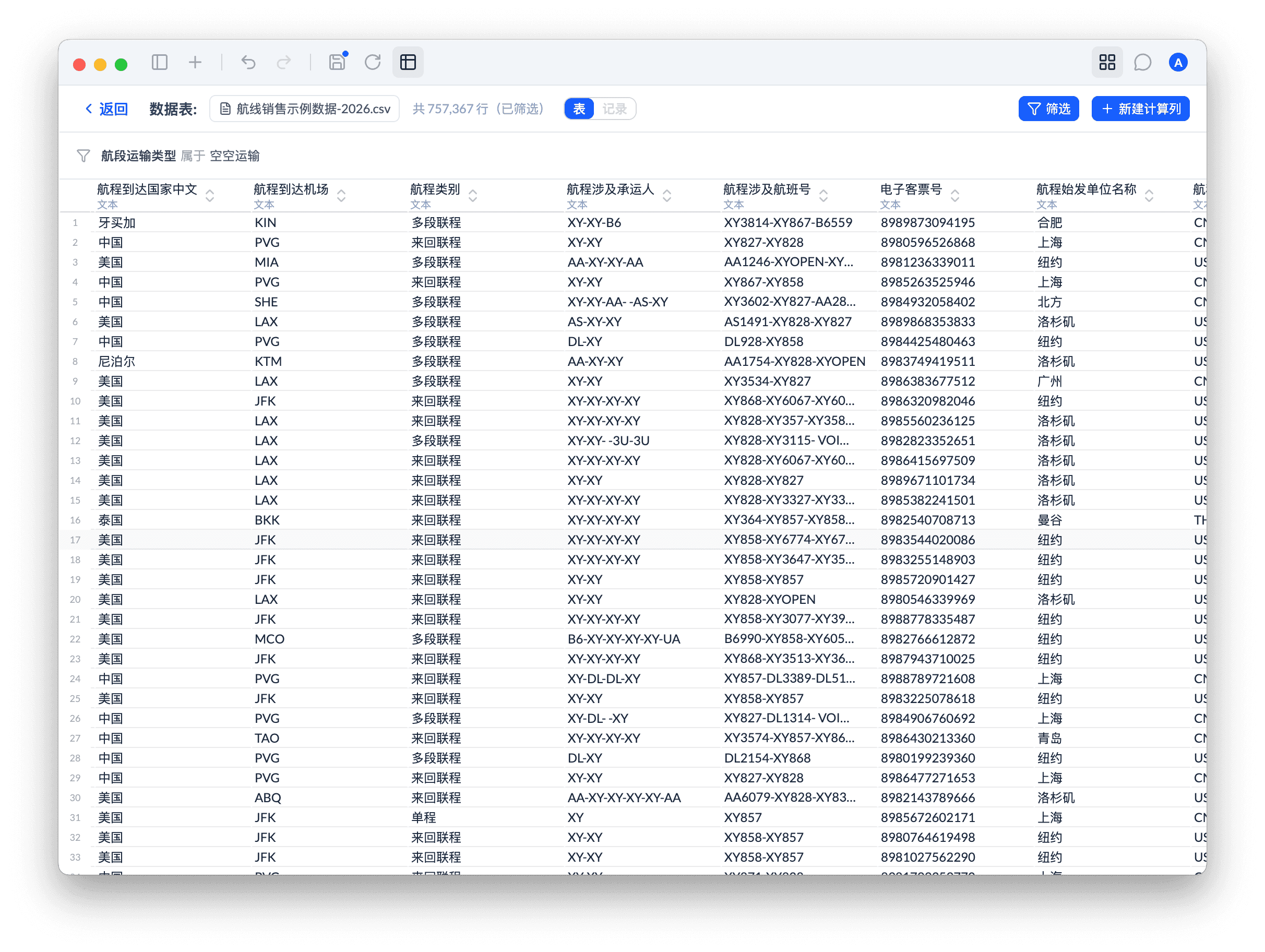Select flight cell XY857 in row 31
Viewport: 1265px width, 952px height.
pyautogui.click(x=743, y=817)
